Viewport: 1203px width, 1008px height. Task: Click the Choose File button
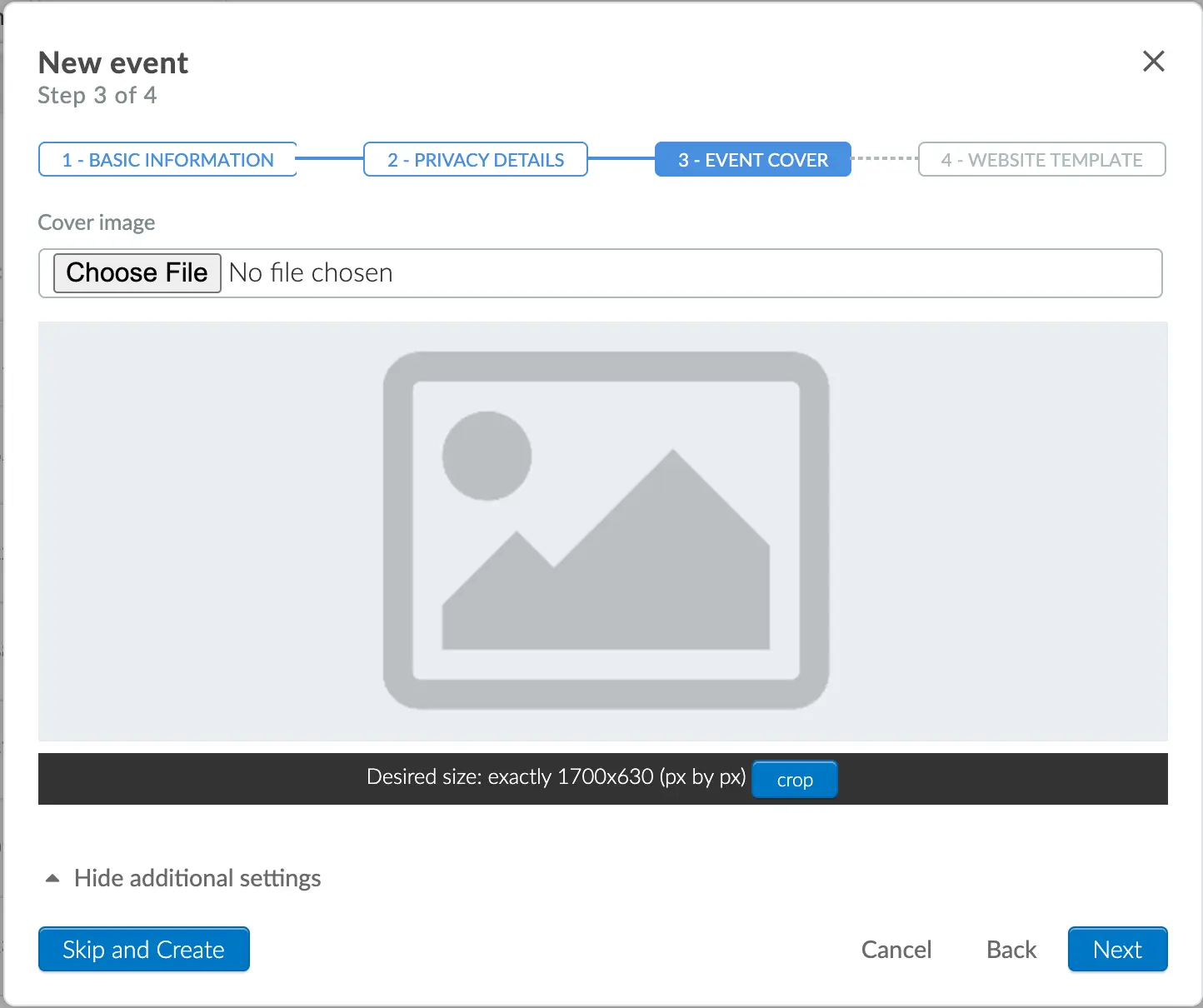pos(137,272)
